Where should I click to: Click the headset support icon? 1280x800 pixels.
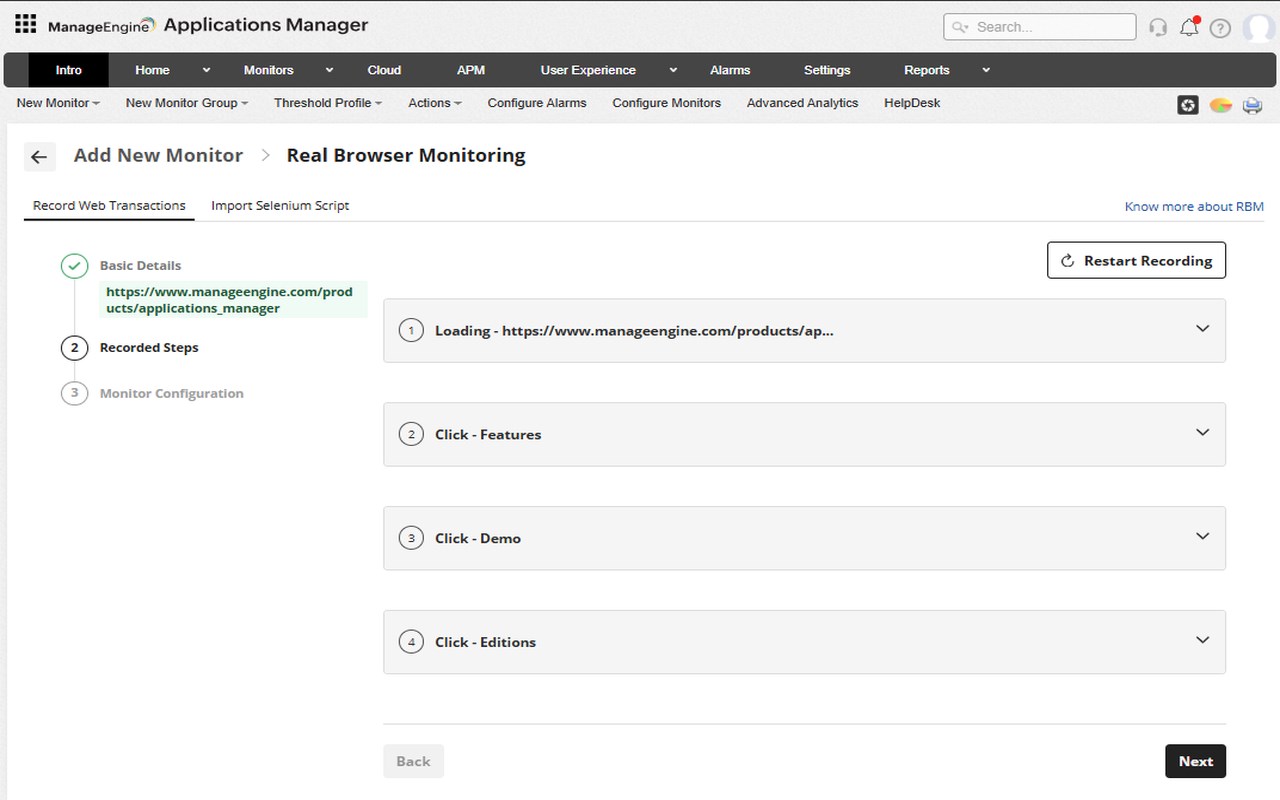[x=1158, y=27]
